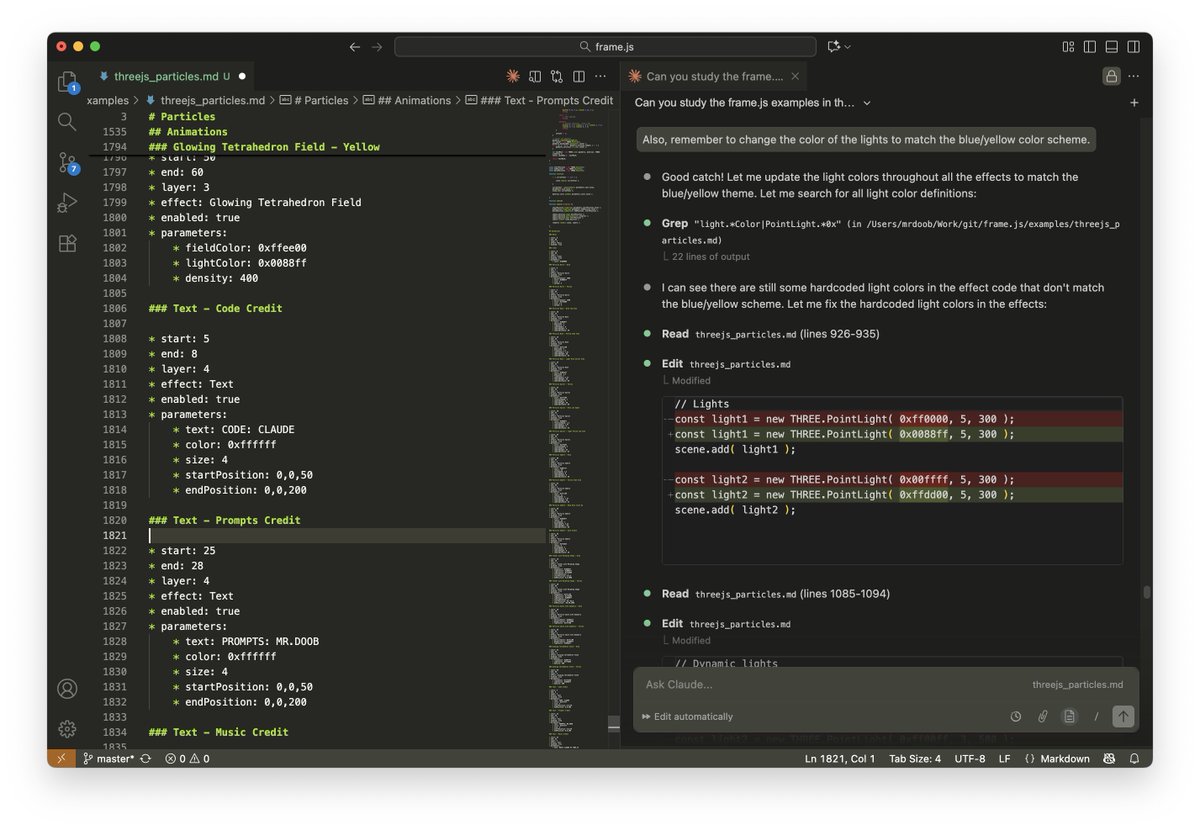
Task: Click the lock icon in Claude panel
Action: pyautogui.click(x=1111, y=76)
